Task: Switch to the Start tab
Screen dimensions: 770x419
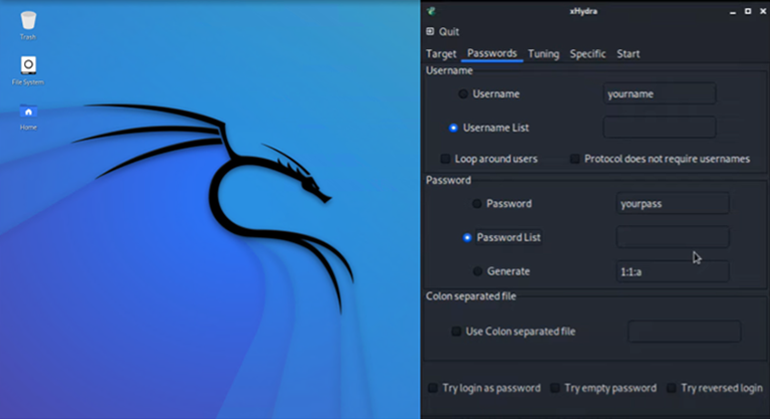Action: [628, 54]
